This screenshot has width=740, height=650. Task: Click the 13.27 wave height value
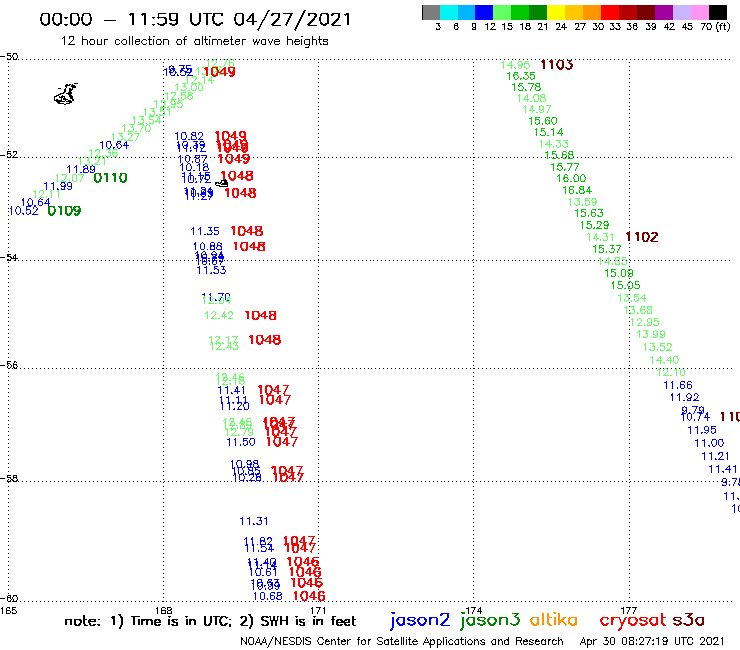pos(126,137)
